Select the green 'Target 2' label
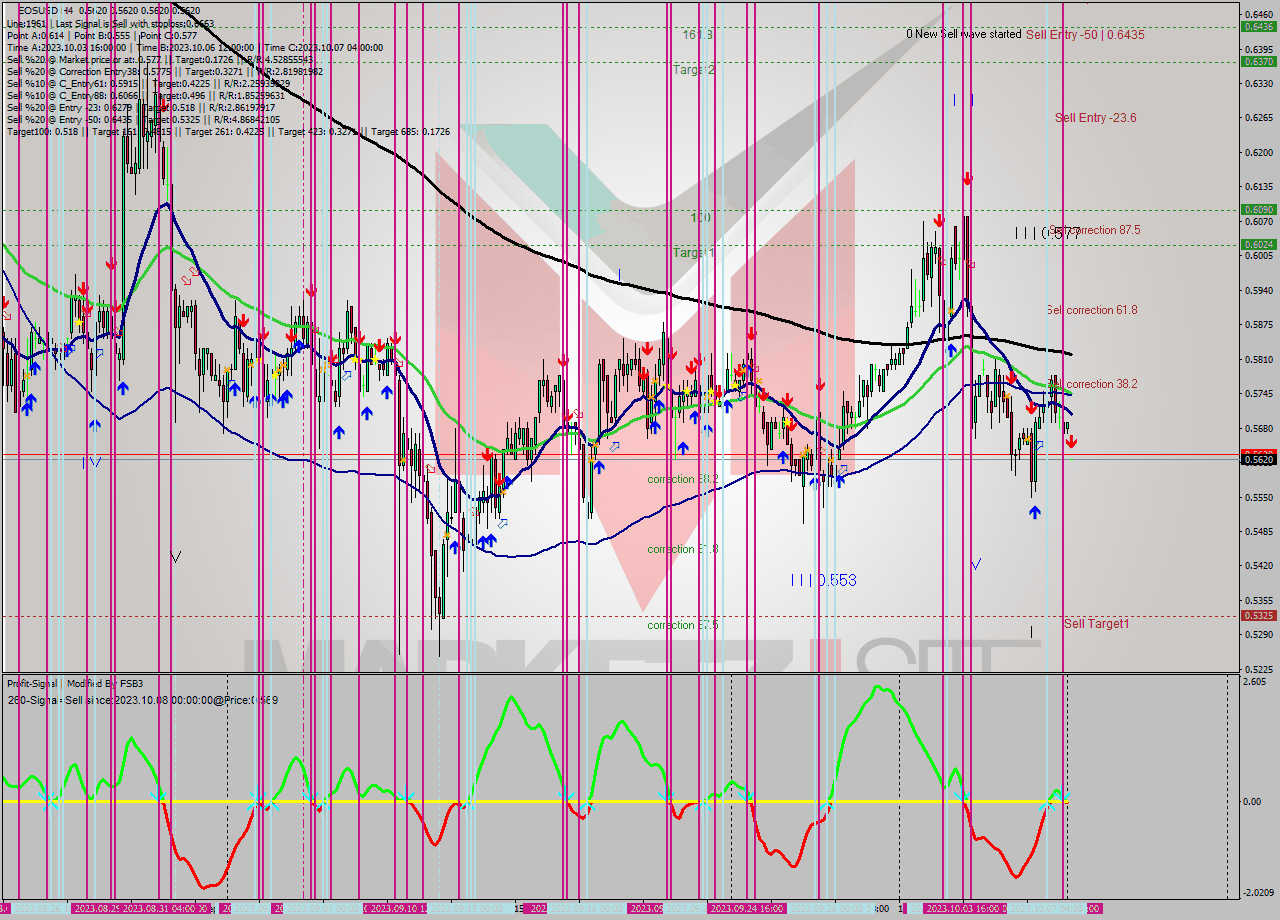The height and width of the screenshot is (920, 1280). click(x=694, y=70)
